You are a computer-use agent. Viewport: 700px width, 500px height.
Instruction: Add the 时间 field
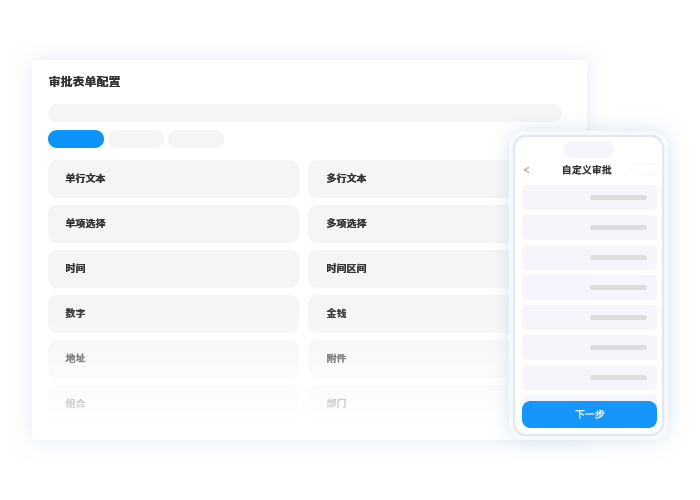click(x=173, y=269)
